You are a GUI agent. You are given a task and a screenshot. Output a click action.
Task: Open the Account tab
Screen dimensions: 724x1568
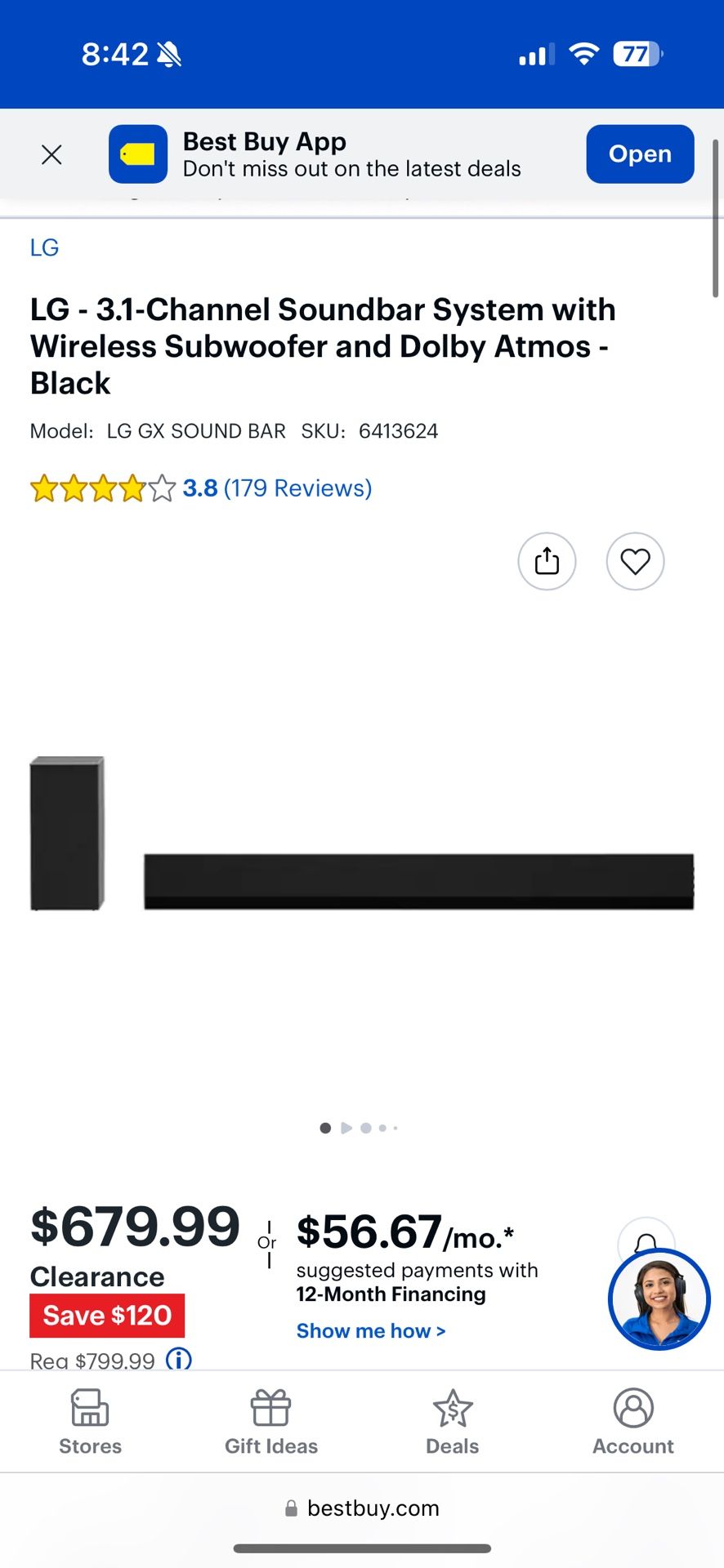click(633, 1423)
